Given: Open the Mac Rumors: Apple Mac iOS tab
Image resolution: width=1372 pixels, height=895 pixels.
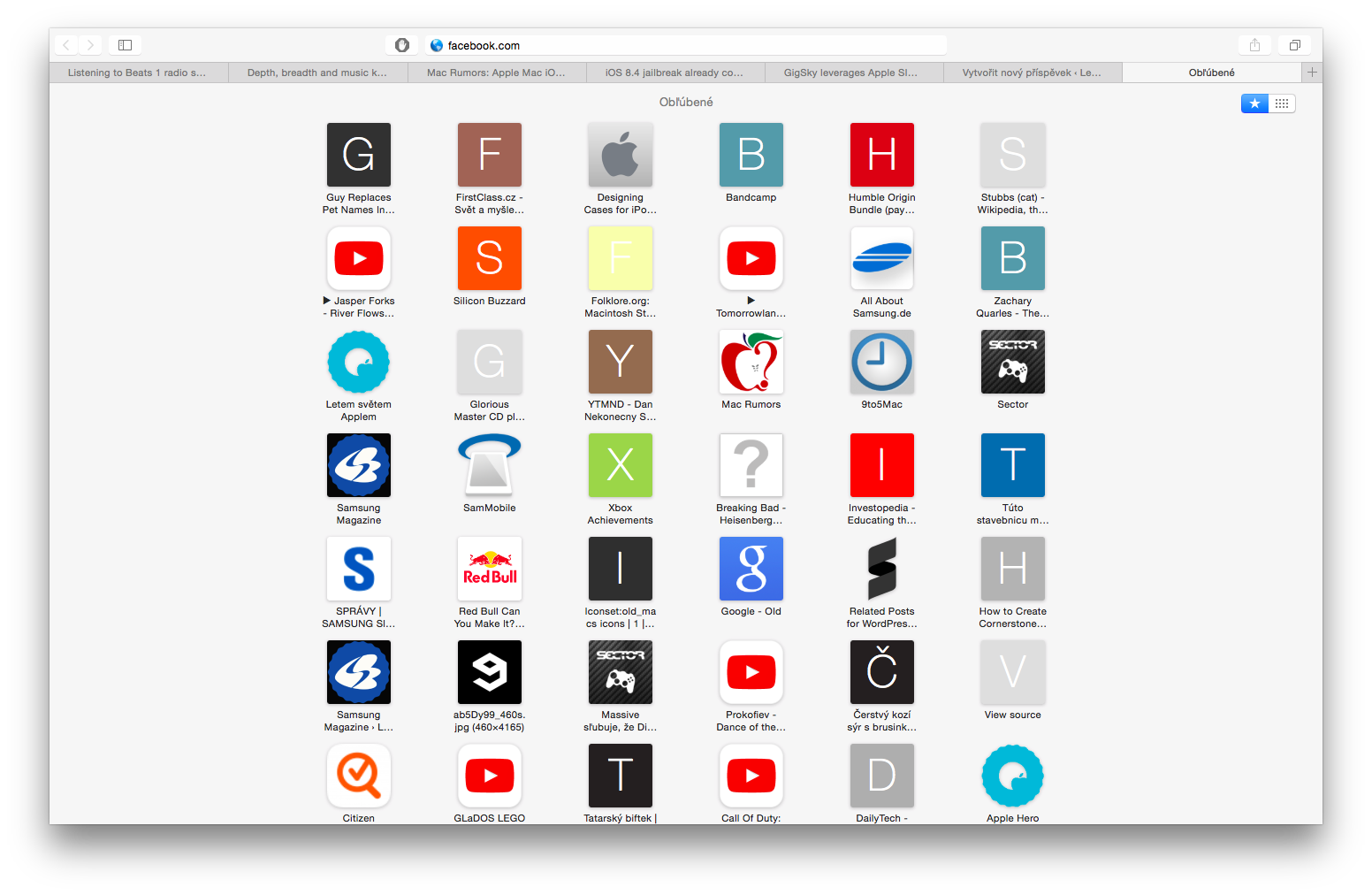Looking at the screenshot, I should (x=497, y=73).
